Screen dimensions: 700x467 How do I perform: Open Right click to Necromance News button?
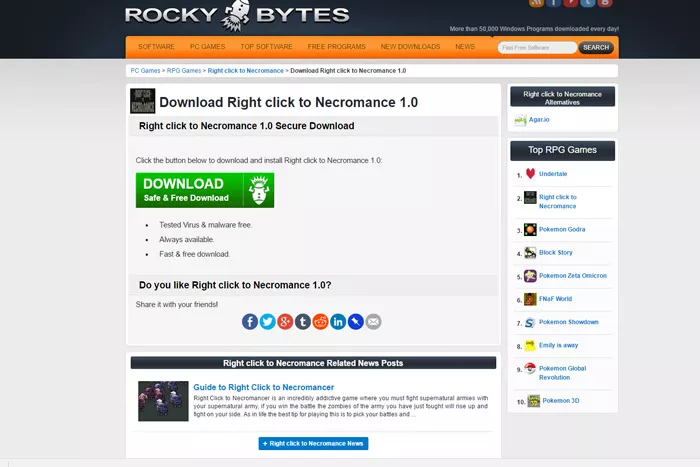(313, 443)
